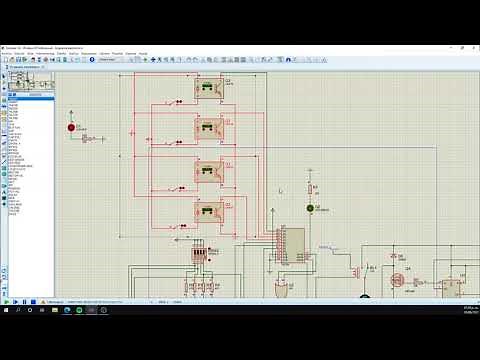Image resolution: width=480 pixels, height=360 pixels.
Task: Open the Library menu
Action: 104,53
